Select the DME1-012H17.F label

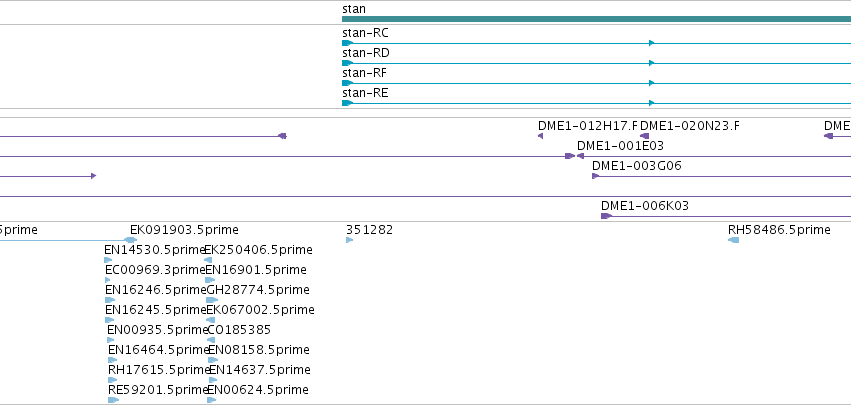pyautogui.click(x=588, y=126)
